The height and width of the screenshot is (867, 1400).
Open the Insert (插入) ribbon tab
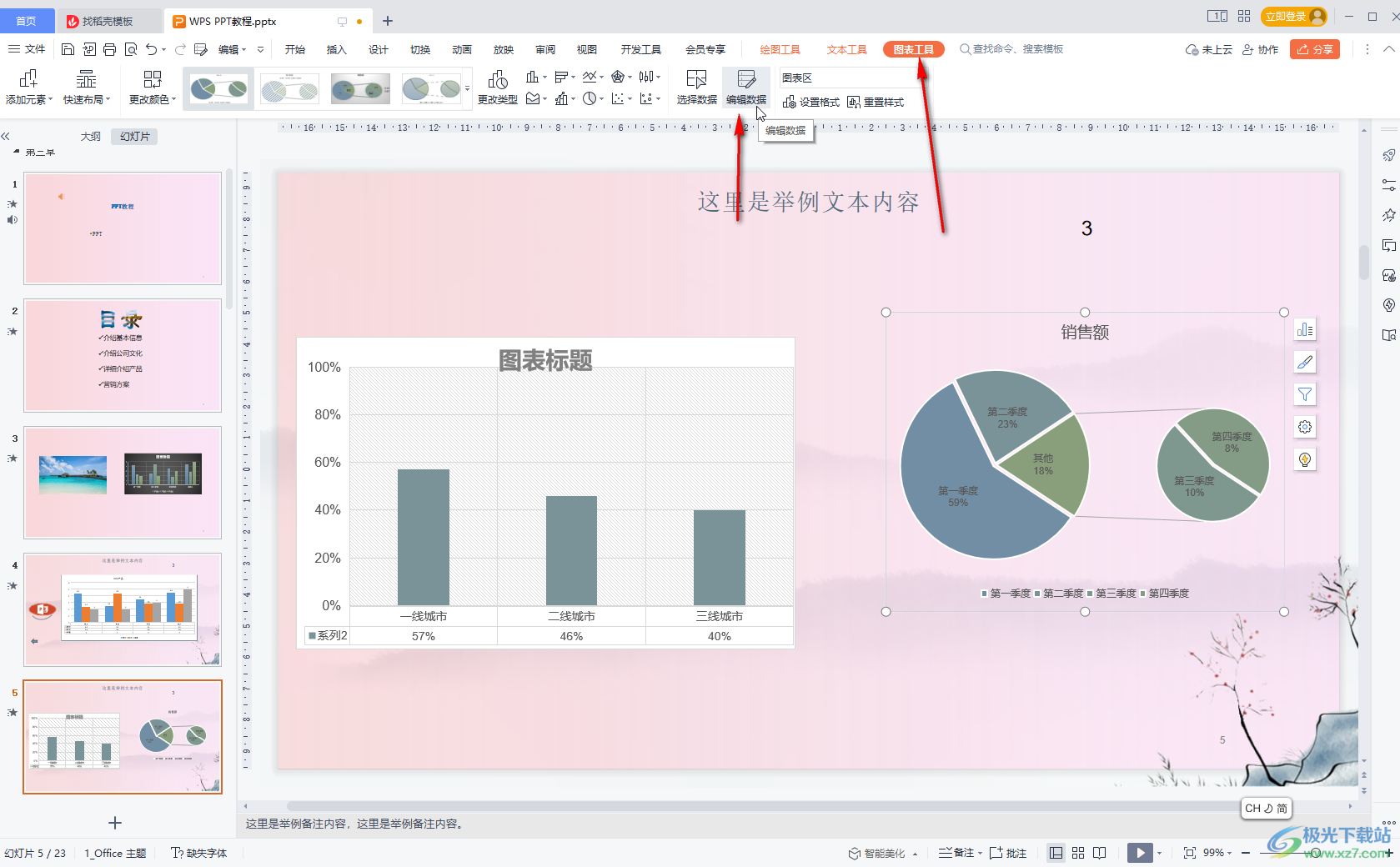(336, 49)
